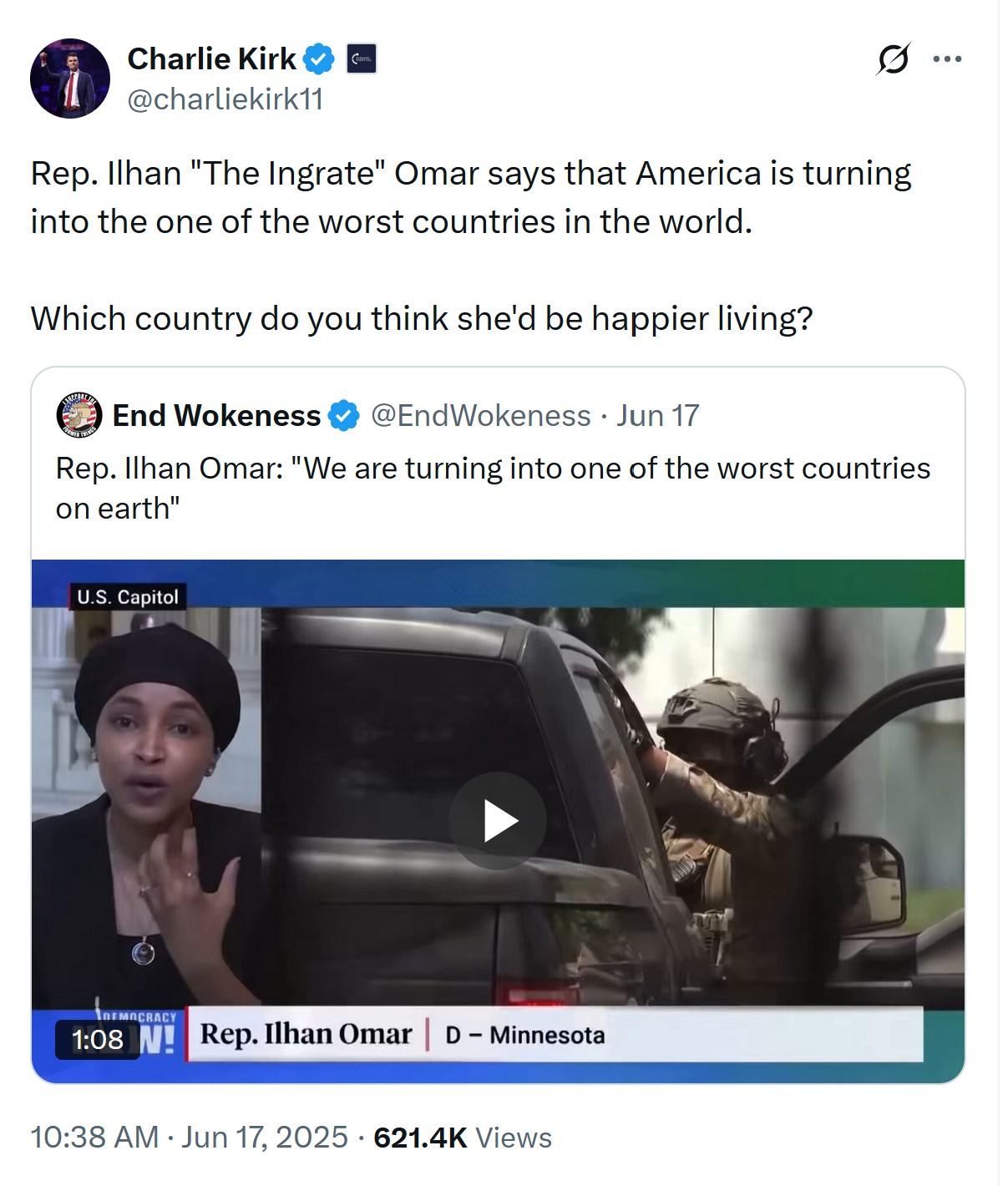This screenshot has width=1008, height=1186.
Task: Open the @charliekirk11 handle link
Action: point(225,99)
